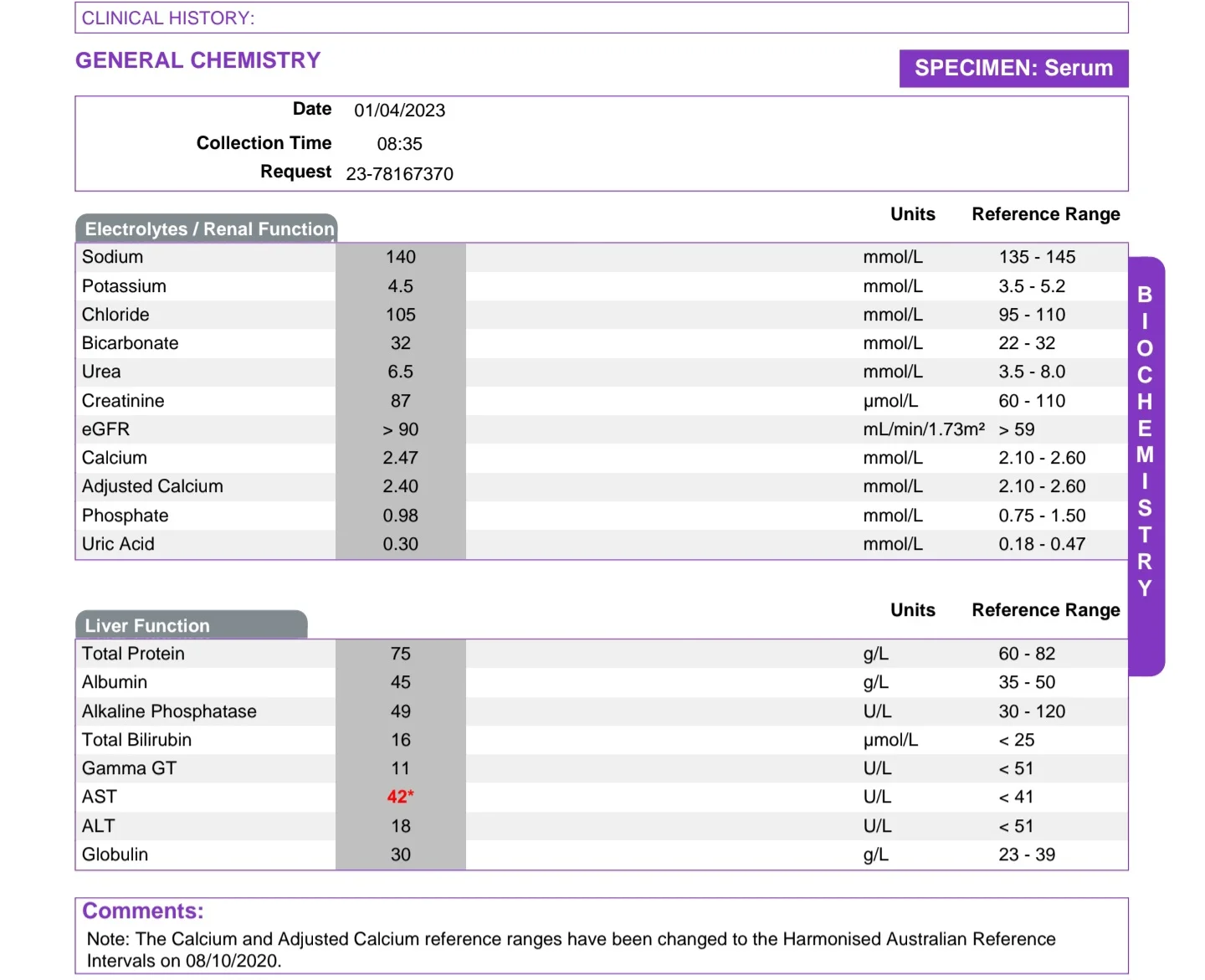Select the GENERAL CHEMISTRY heading
This screenshot has width=1205, height=980.
click(x=198, y=60)
